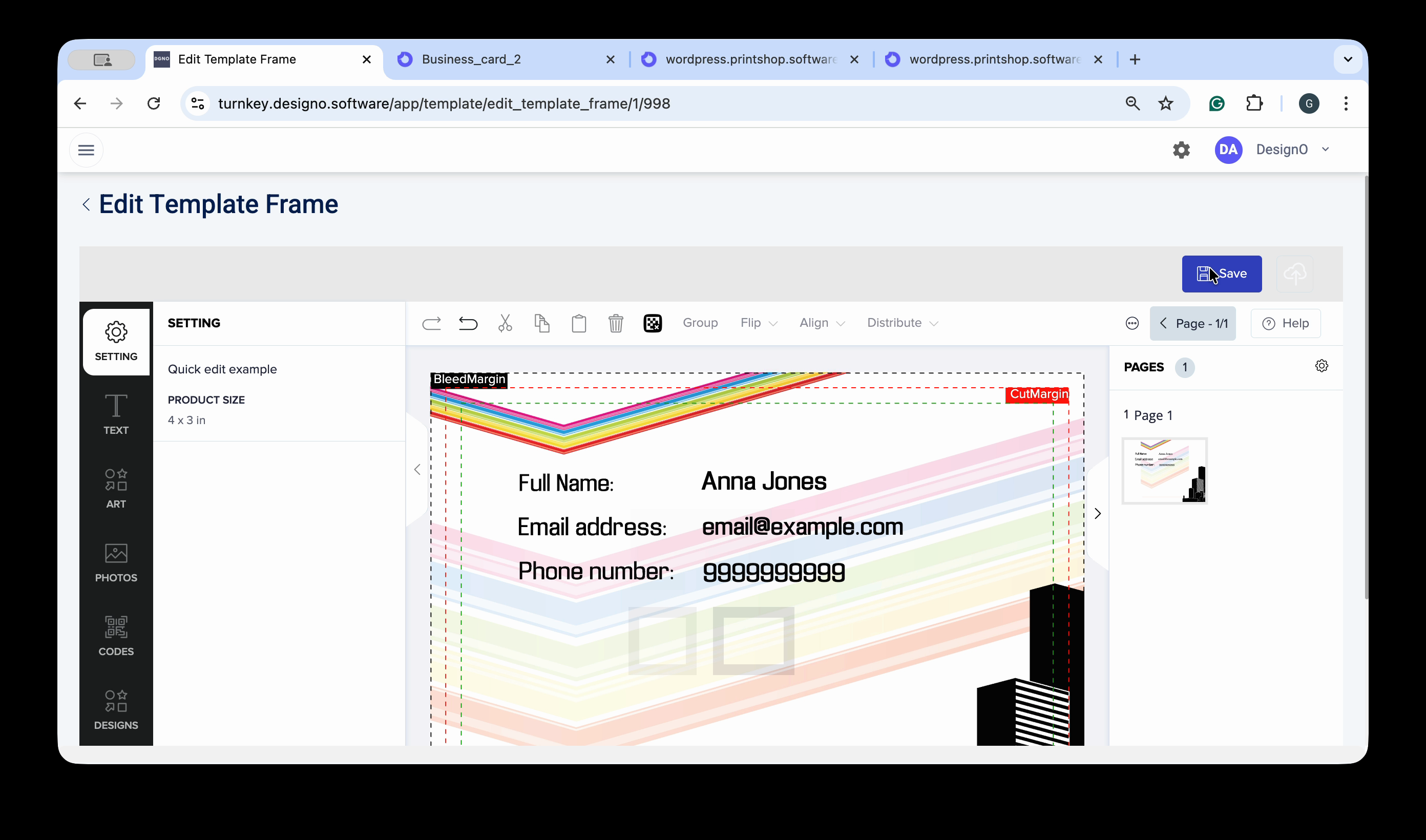Click the redo arrow icon

(431, 323)
